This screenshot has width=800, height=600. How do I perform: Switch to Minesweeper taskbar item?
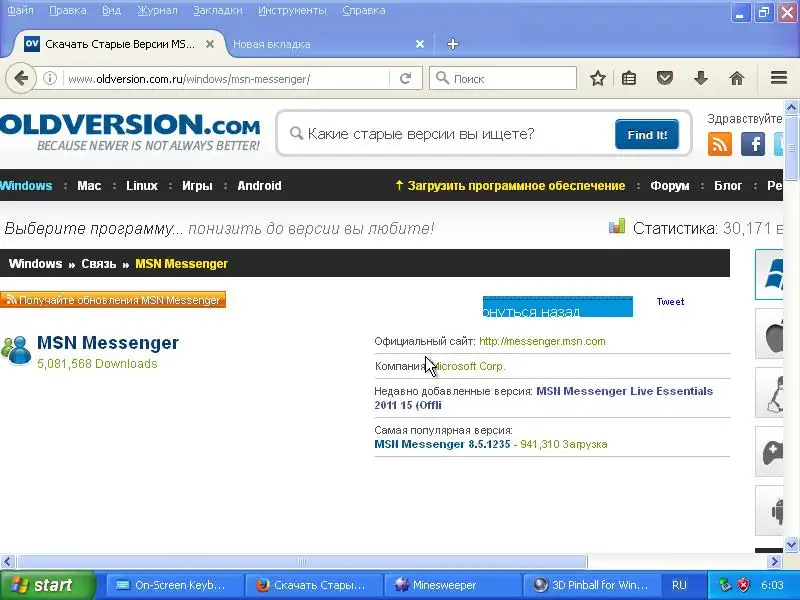point(452,585)
